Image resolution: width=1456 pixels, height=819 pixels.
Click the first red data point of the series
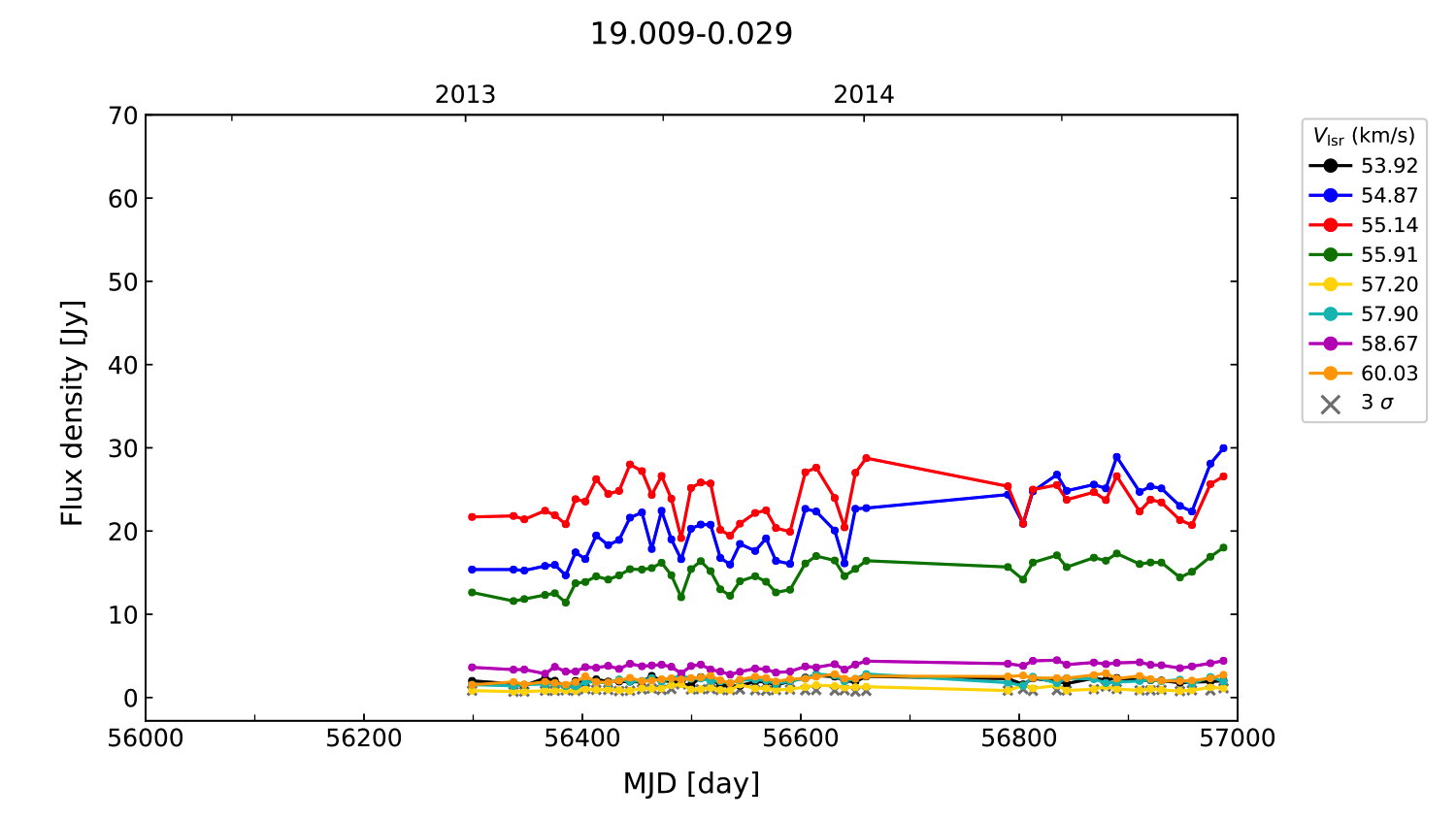tap(472, 517)
